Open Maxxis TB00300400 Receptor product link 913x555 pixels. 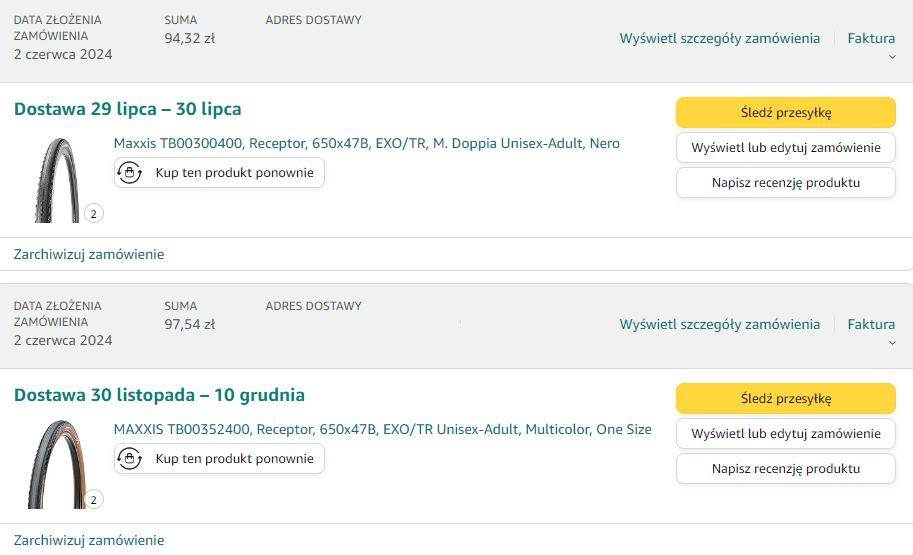[366, 143]
